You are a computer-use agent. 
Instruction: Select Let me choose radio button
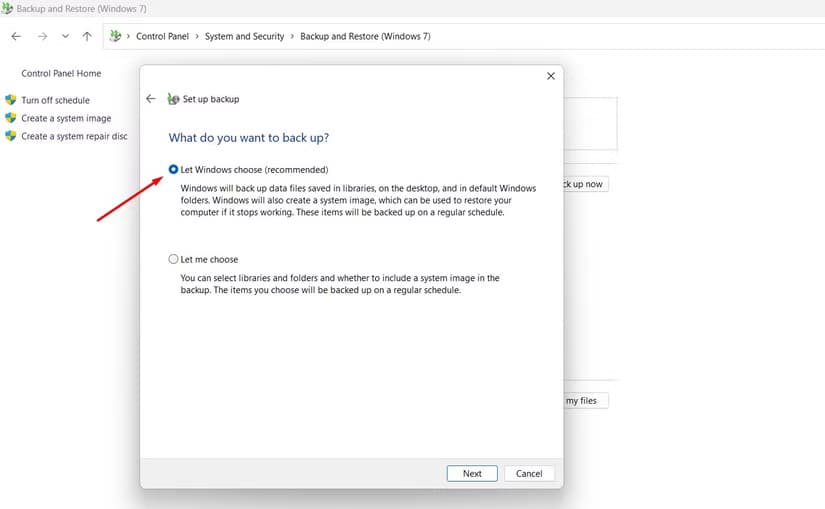[x=173, y=259]
